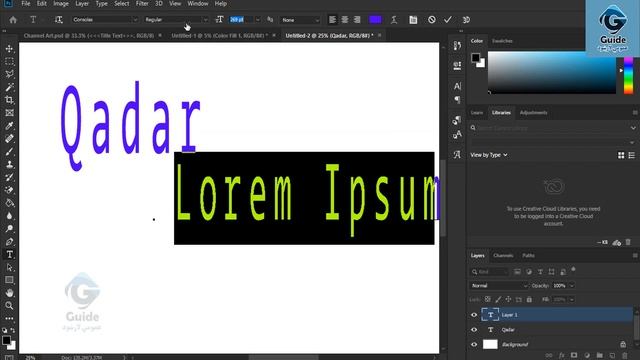Toggle lock transparent pixels
Viewport: 640px width, 360px height.
coord(488,299)
